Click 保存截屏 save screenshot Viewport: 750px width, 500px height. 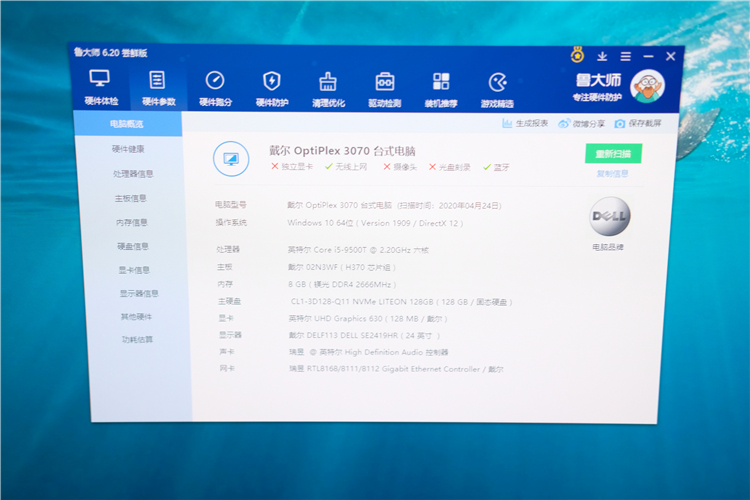[x=638, y=123]
